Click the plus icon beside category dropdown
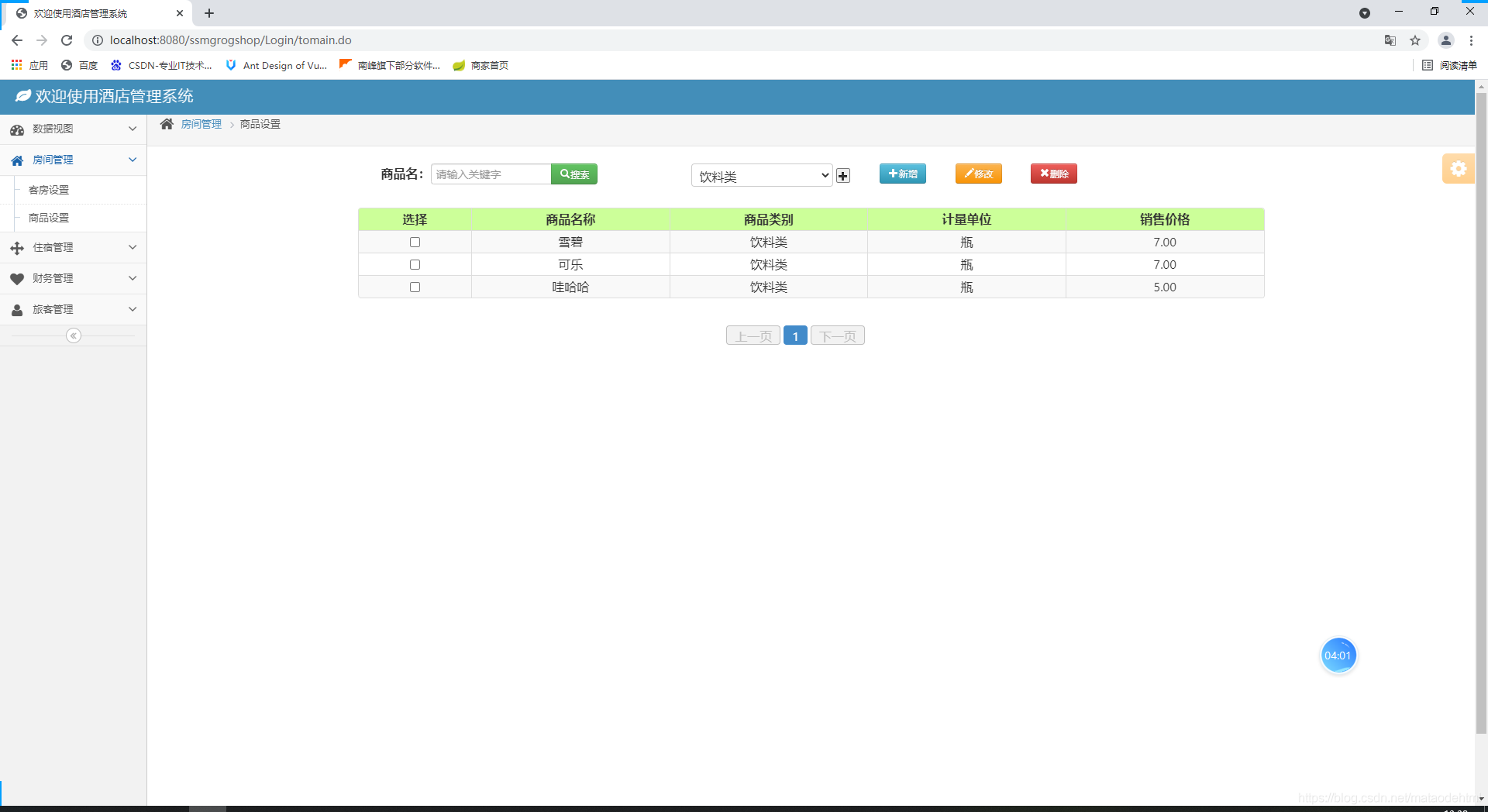Screen dimensions: 1488x812 click(x=843, y=176)
